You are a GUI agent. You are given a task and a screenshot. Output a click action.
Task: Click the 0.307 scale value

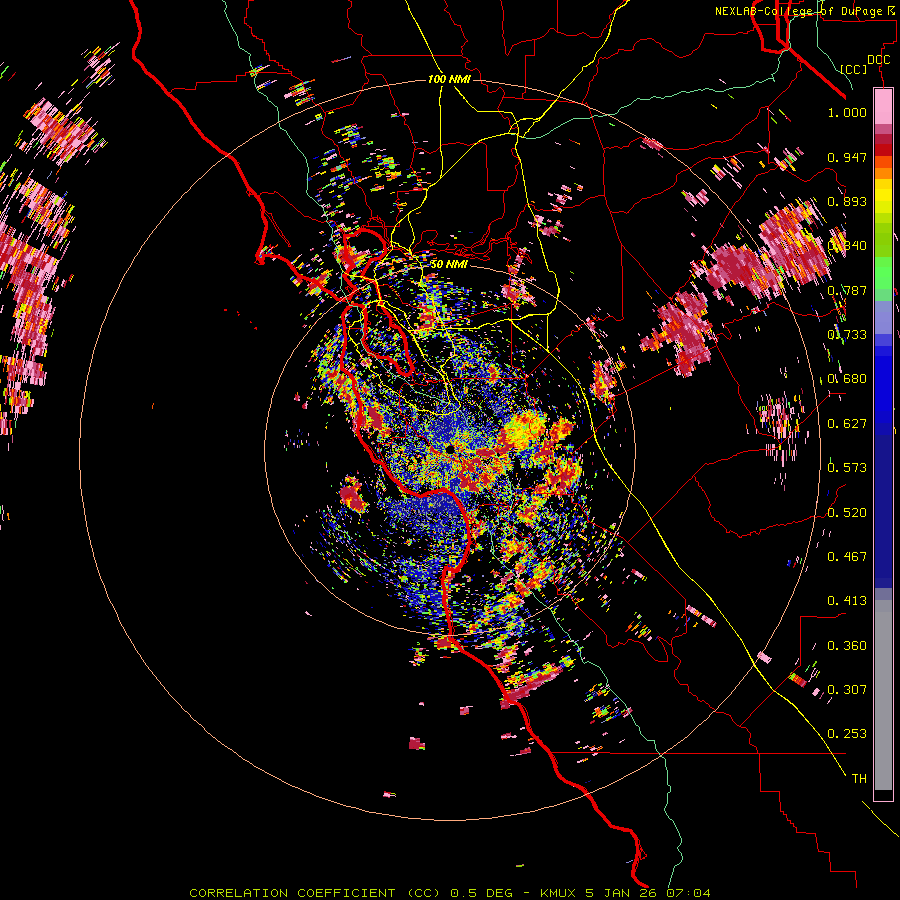(x=847, y=690)
